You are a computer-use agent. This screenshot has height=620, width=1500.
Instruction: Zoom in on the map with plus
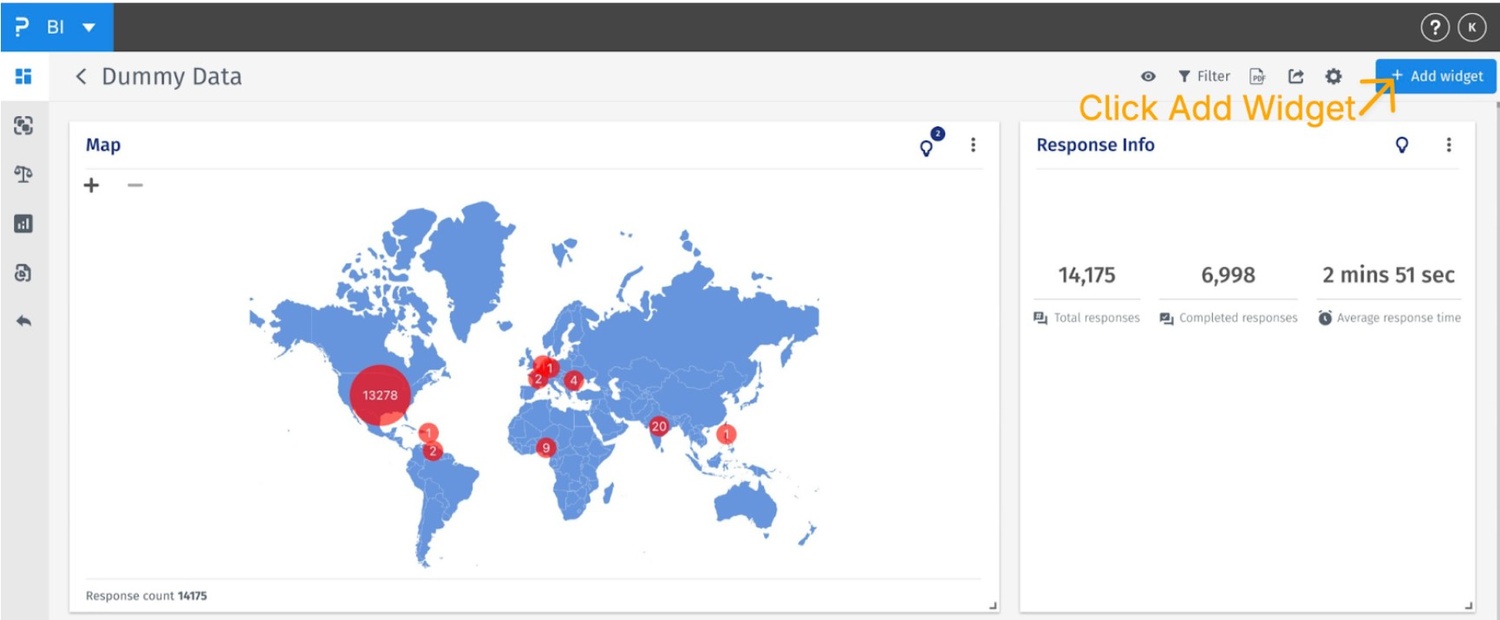tap(91, 185)
